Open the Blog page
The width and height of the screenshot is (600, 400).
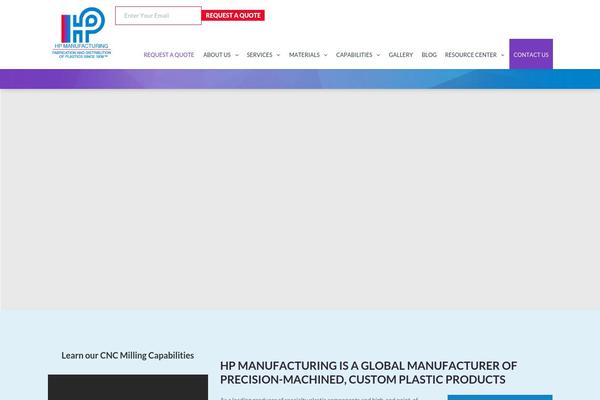429,55
